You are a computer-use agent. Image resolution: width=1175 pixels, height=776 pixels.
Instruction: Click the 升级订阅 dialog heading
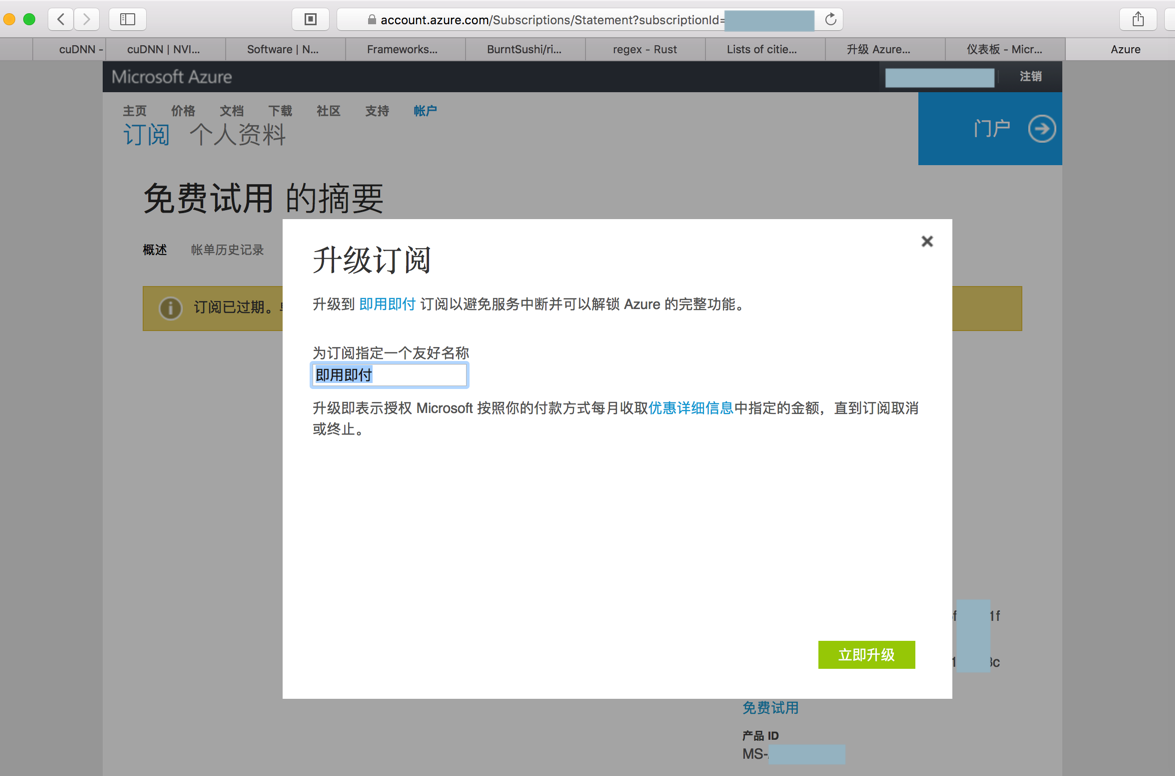click(372, 261)
